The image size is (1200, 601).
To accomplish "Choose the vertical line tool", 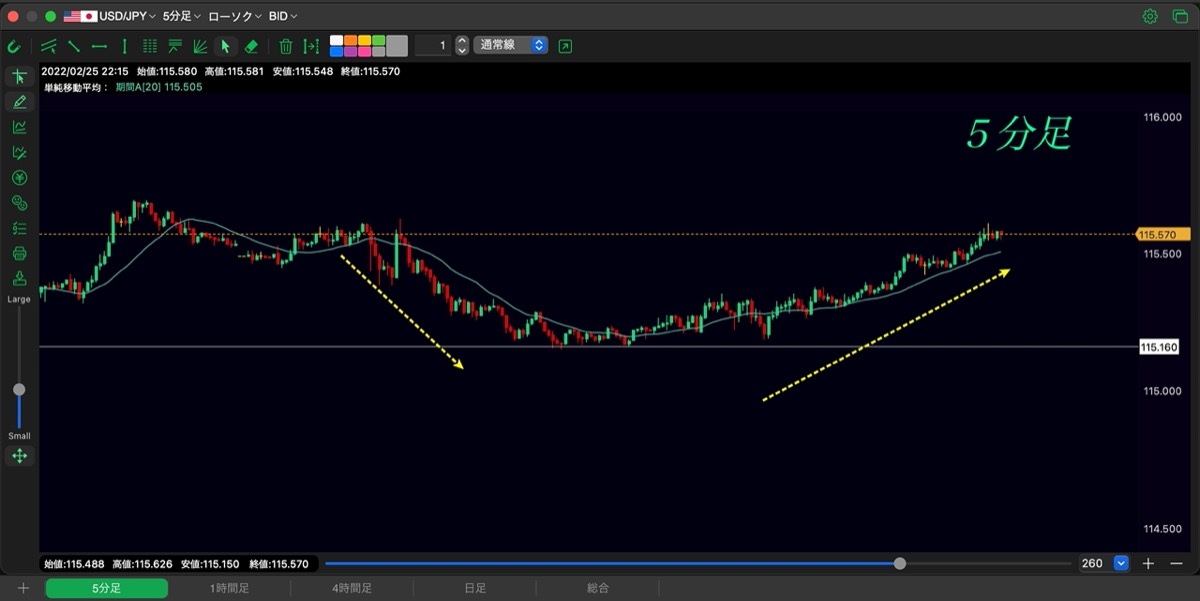I will (124, 46).
